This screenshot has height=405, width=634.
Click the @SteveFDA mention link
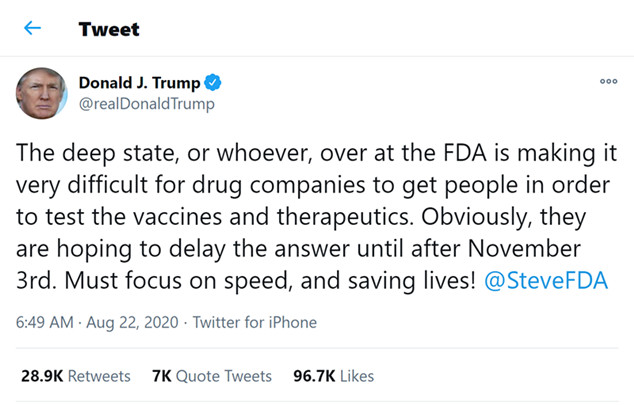(545, 281)
